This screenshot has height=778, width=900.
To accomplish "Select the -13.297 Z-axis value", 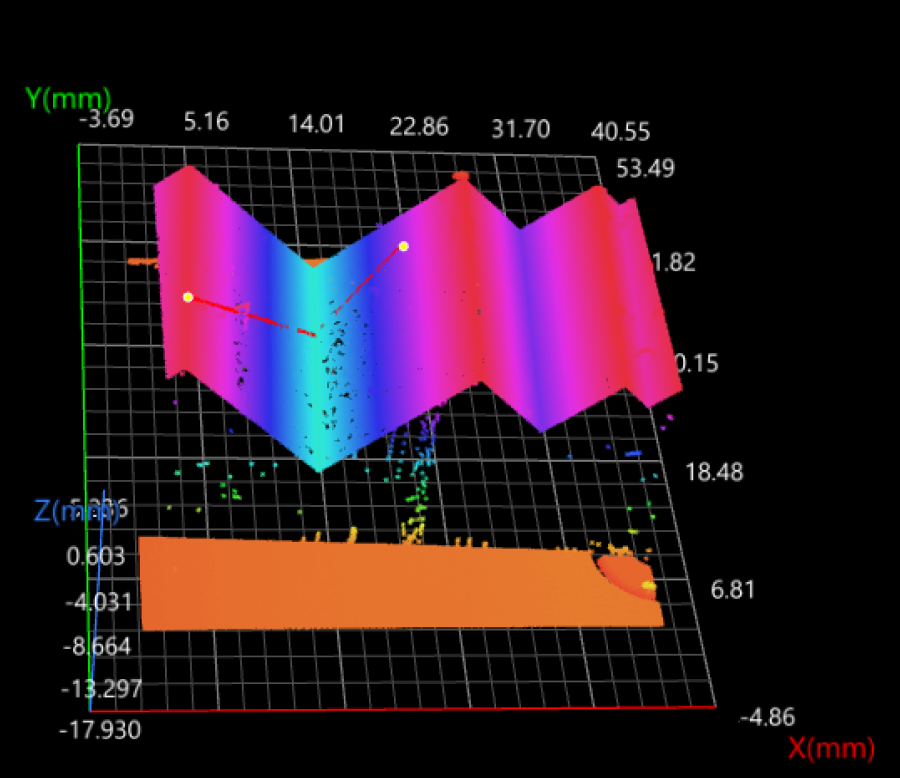I will pos(102,688).
